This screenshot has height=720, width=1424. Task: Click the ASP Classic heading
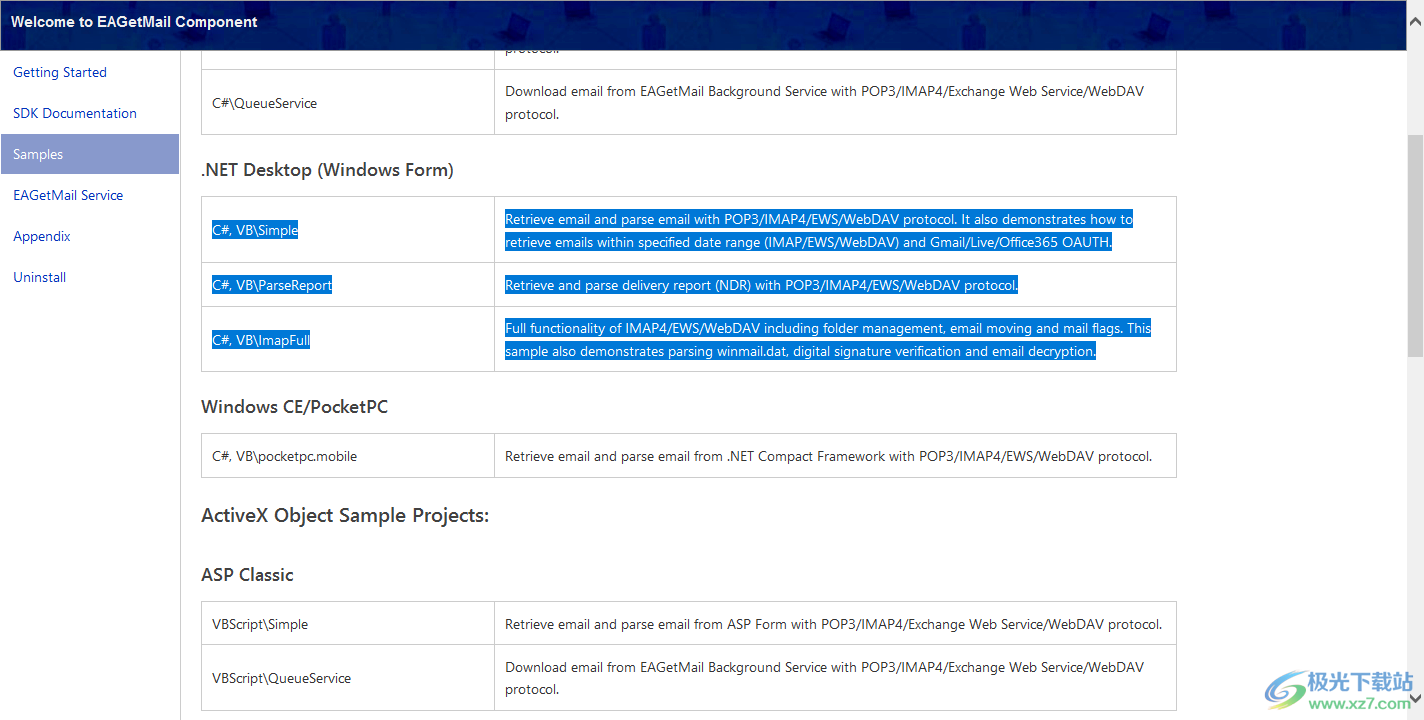[x=247, y=575]
